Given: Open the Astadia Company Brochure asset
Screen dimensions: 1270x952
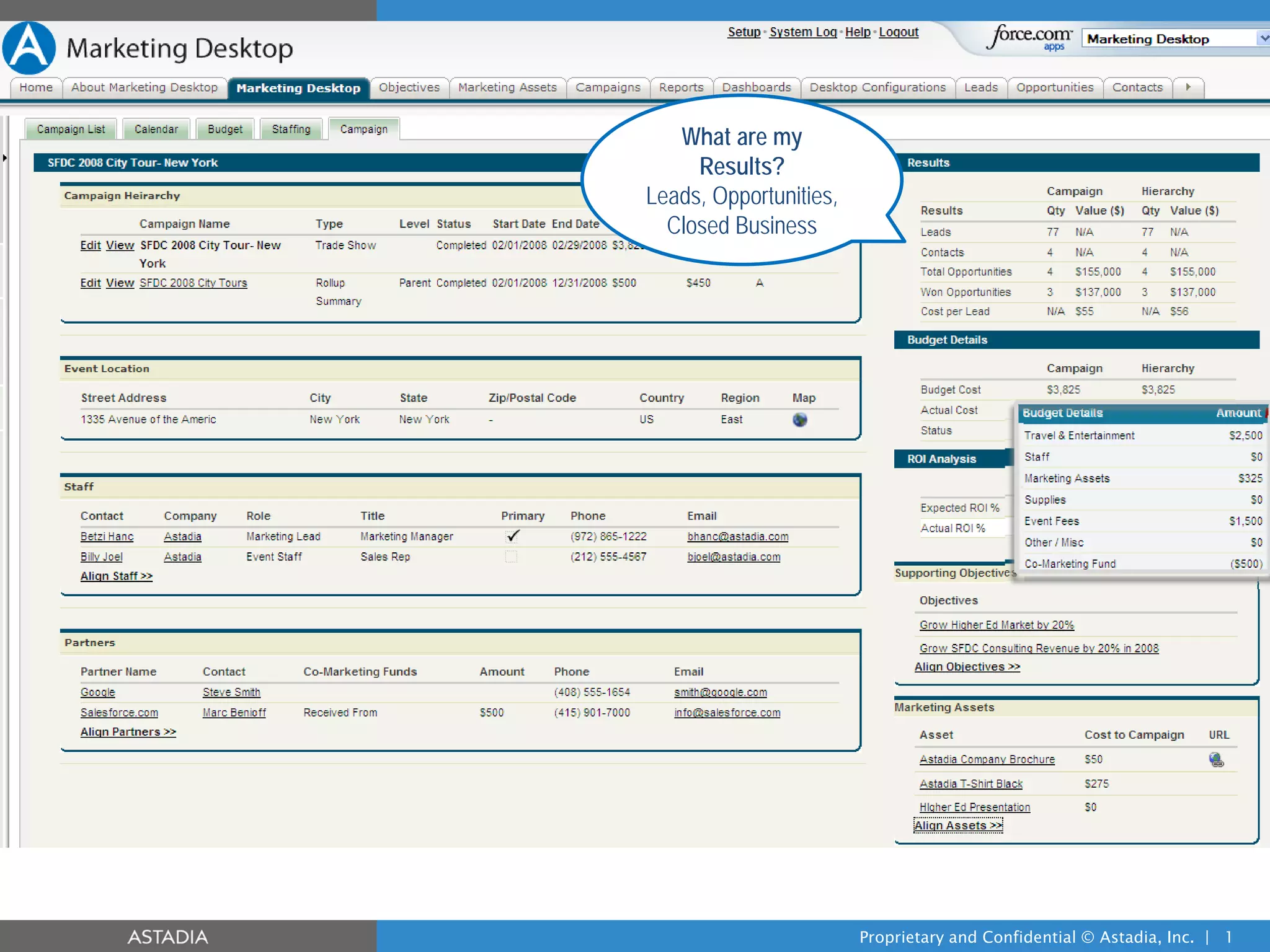Looking at the screenshot, I should [987, 760].
